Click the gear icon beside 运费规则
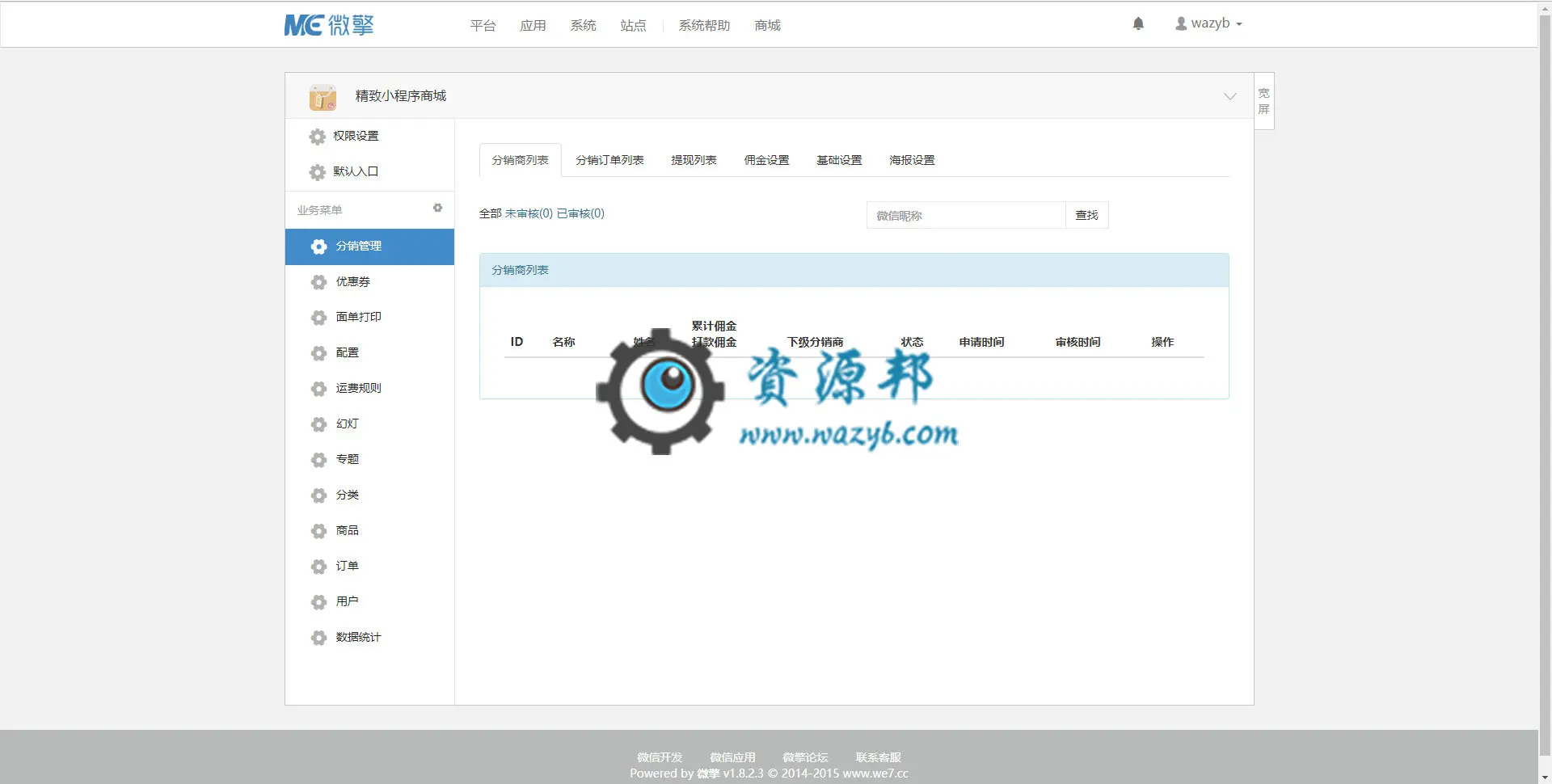 tap(319, 389)
